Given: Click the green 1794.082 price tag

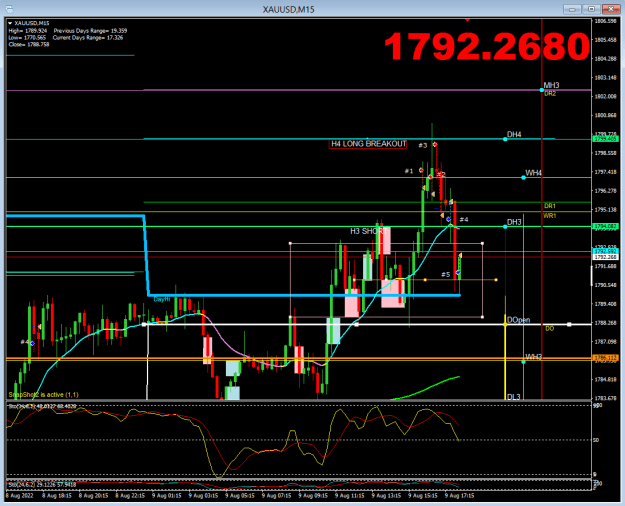Looking at the screenshot, I should pos(606,226).
